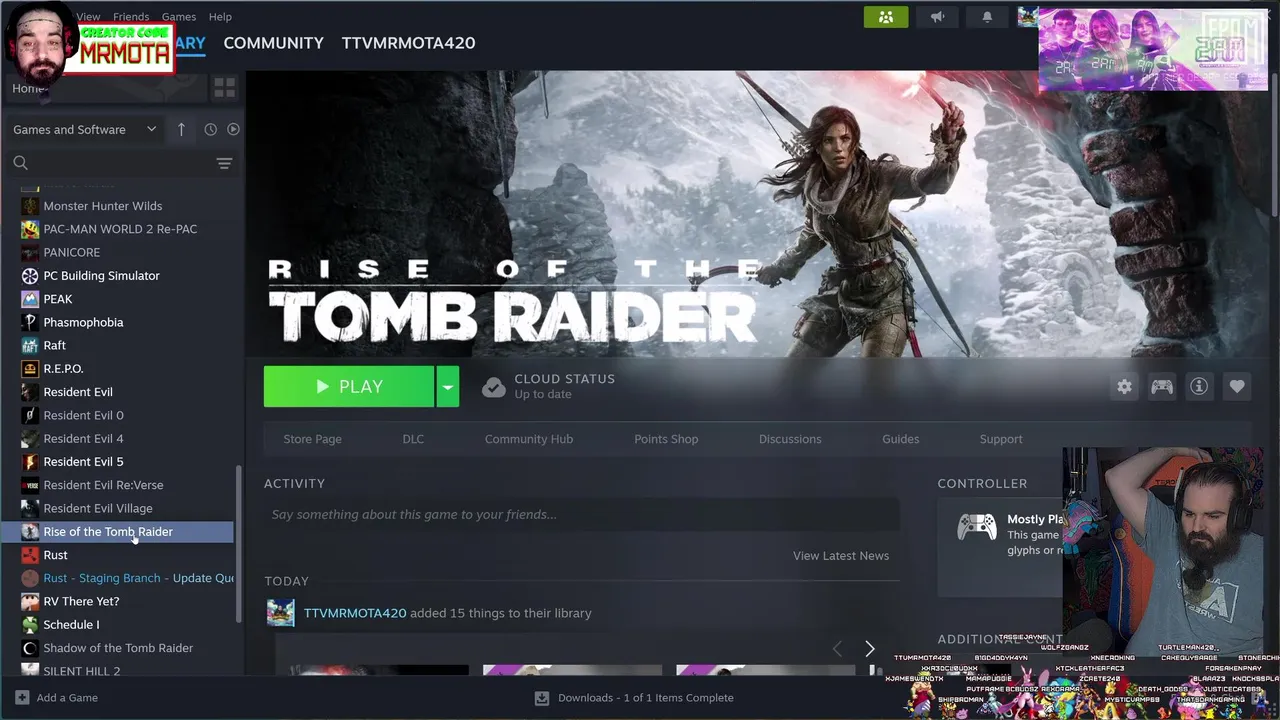The image size is (1280, 720).
Task: Click the Say something about this game field
Action: click(581, 515)
